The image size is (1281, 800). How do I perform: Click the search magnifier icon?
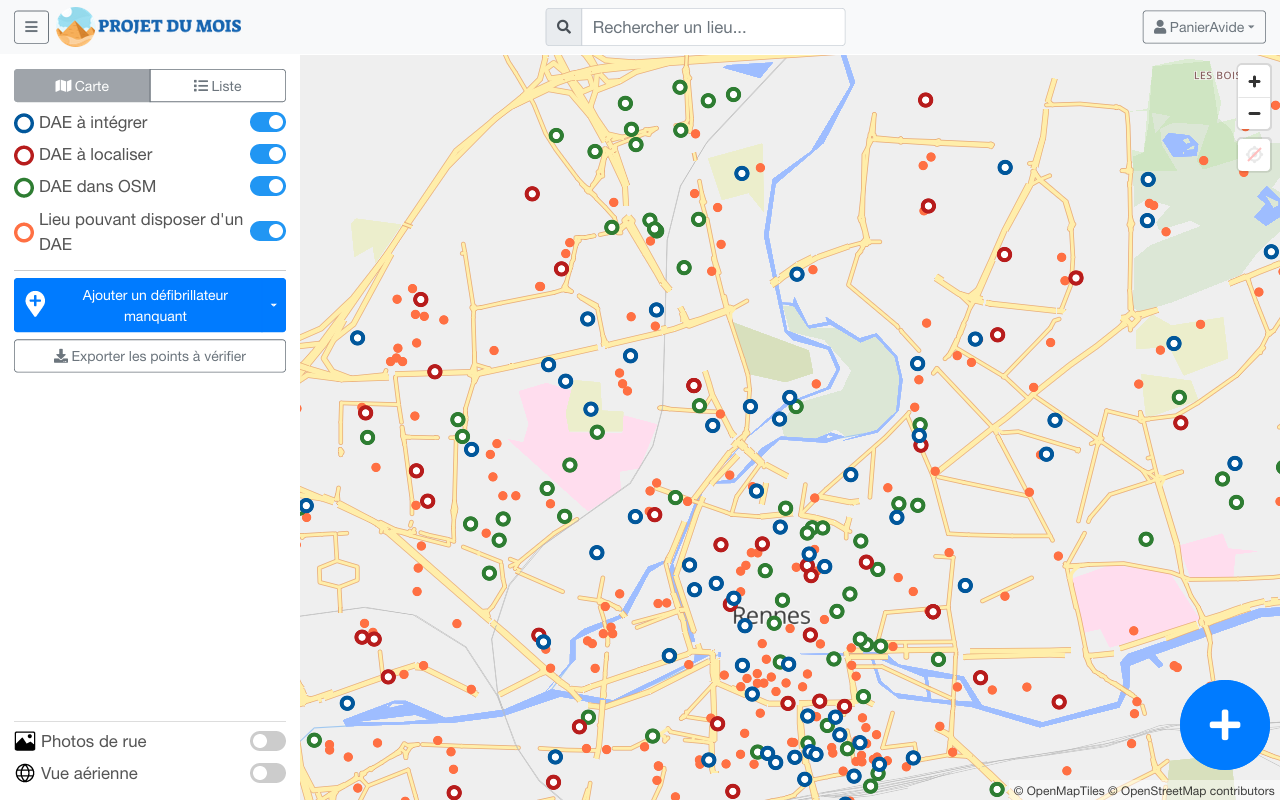click(x=564, y=27)
